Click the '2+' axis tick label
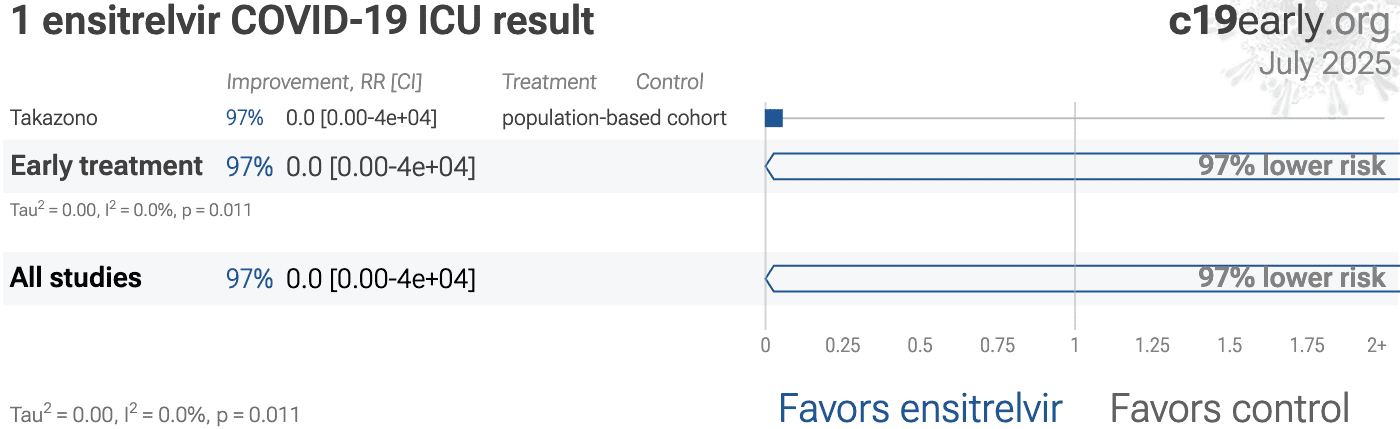Screen dimensions: 1400x429 pos(1377,346)
